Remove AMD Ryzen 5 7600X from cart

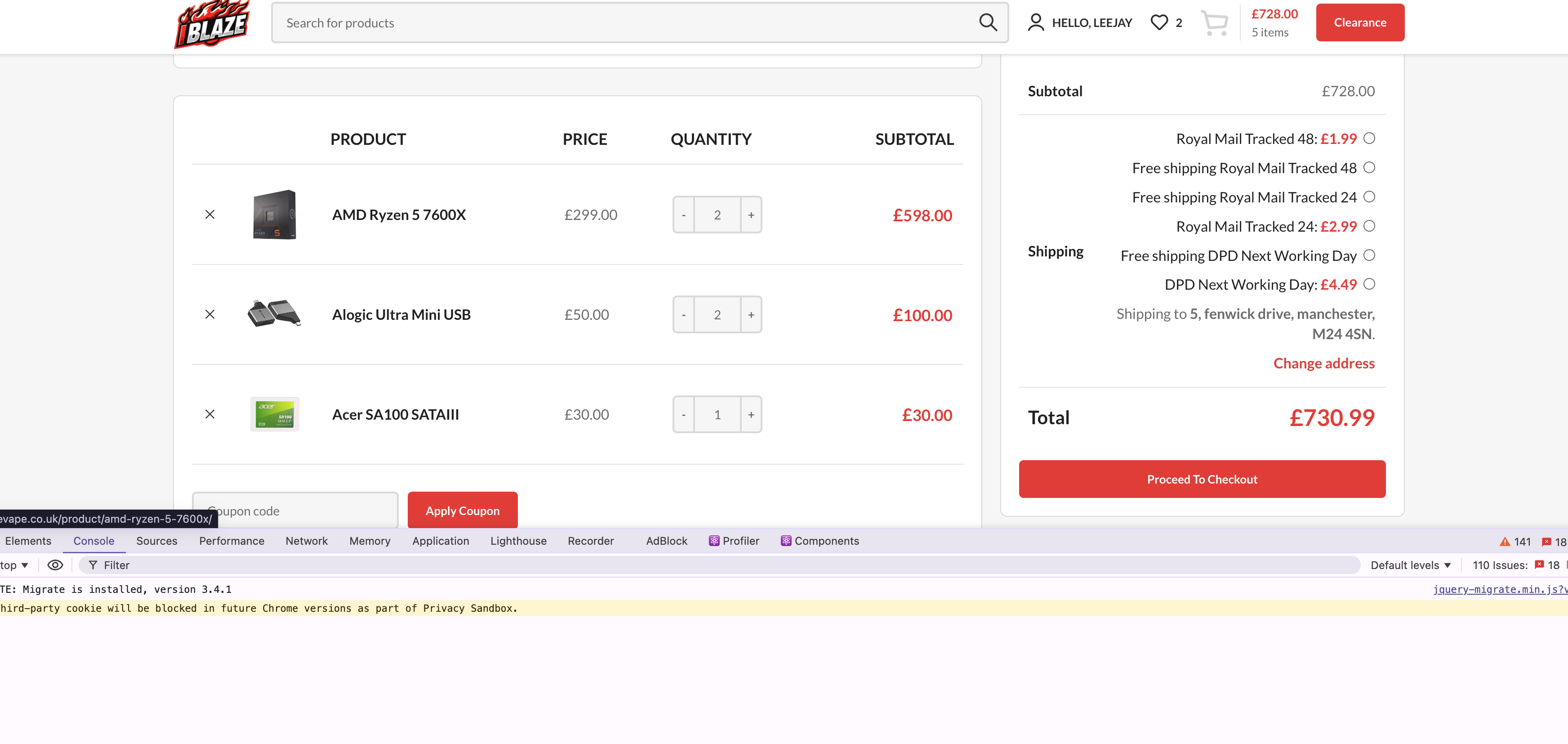[x=210, y=214]
